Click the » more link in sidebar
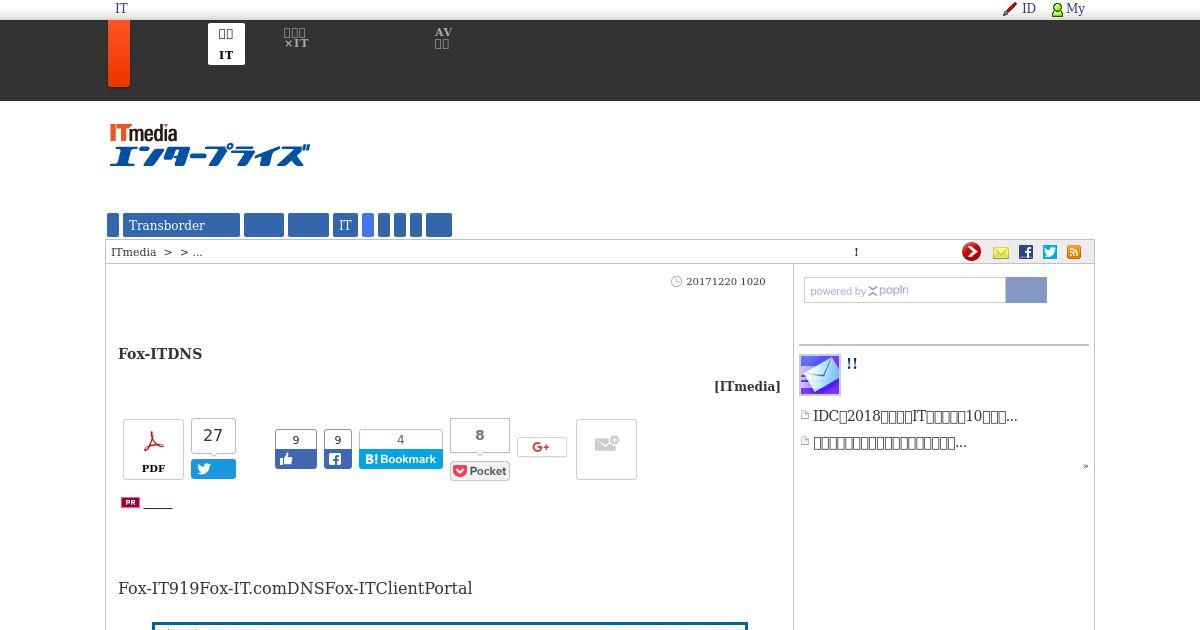 click(1085, 466)
